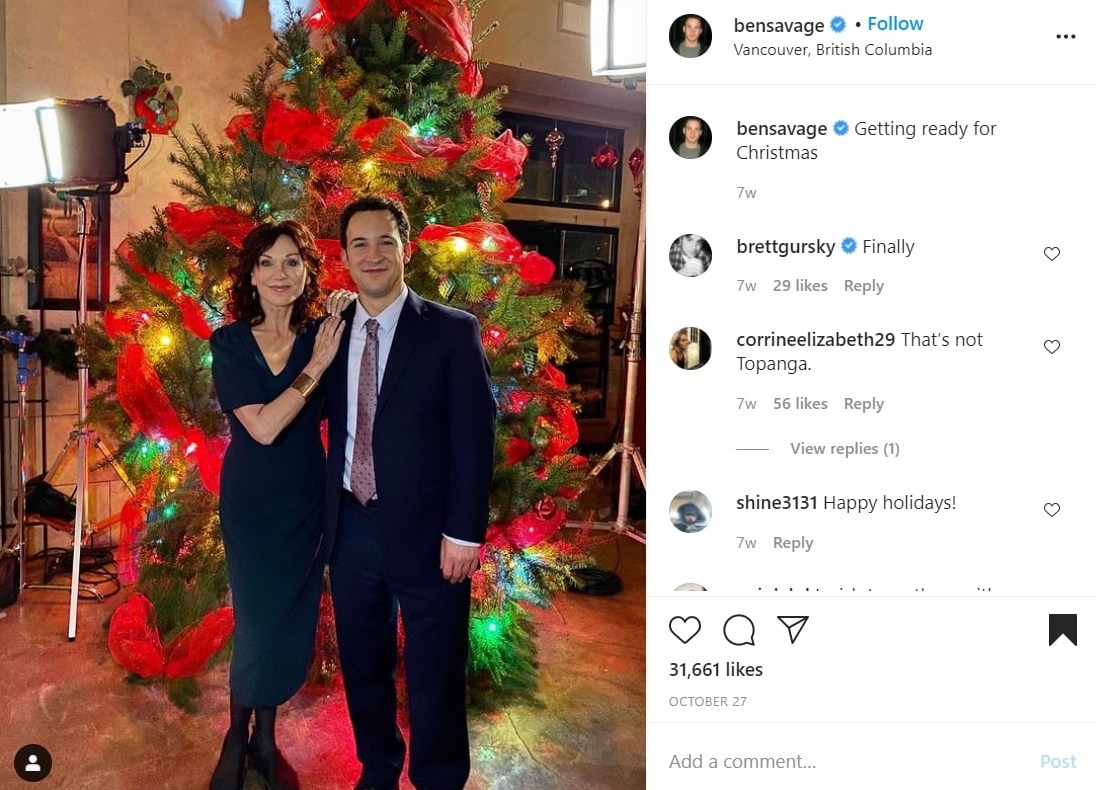The image size is (1096, 790).
Task: Click tagged people icon on photo
Action: [33, 763]
